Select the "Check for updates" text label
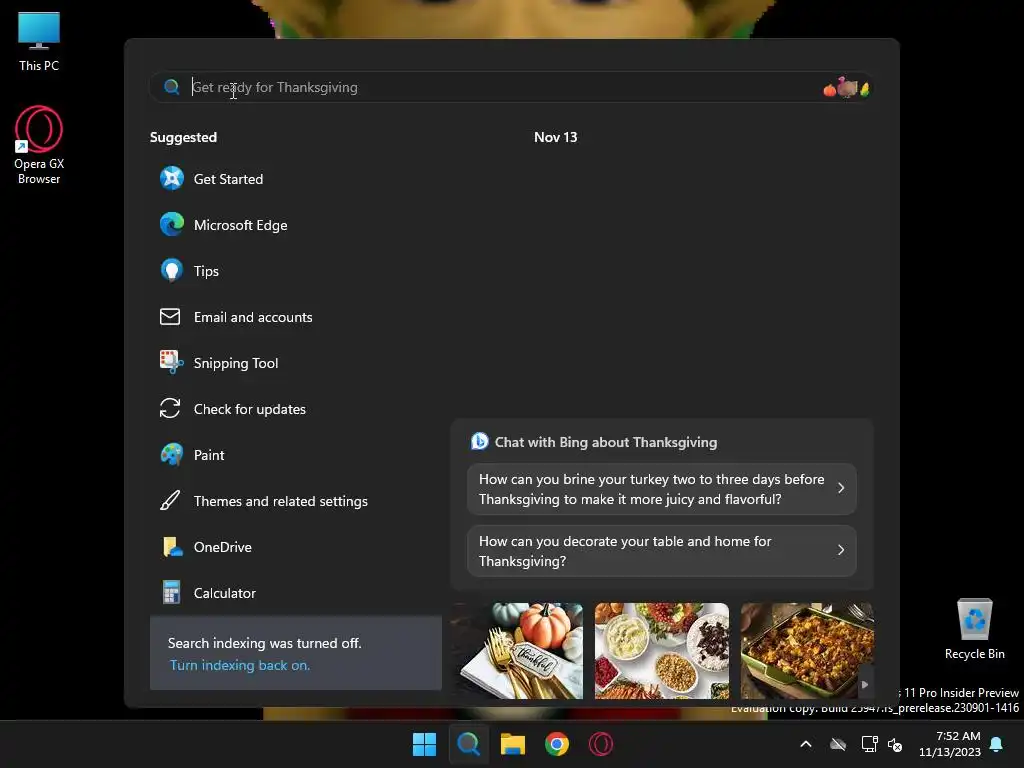 tap(249, 409)
